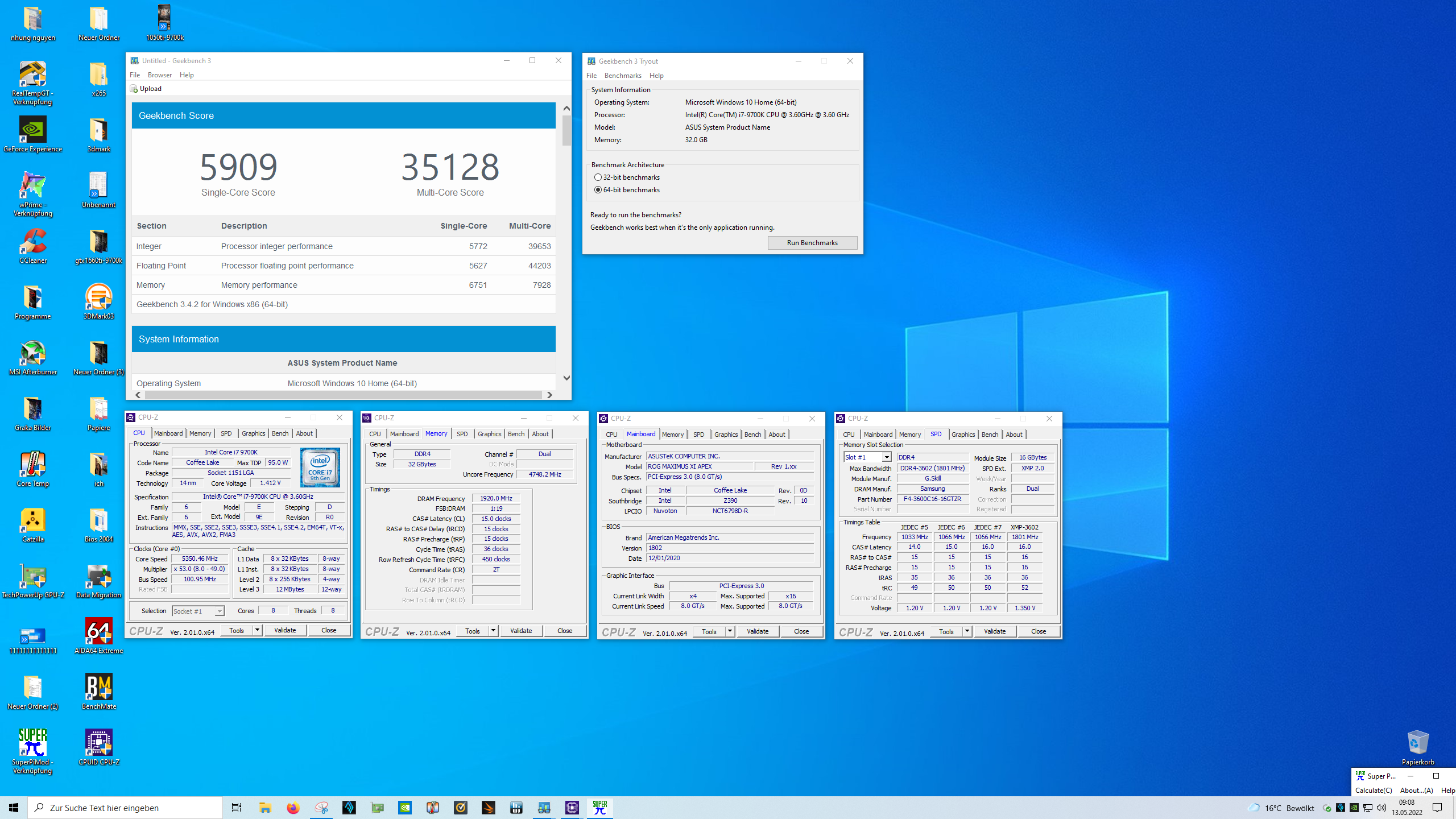The width and height of the screenshot is (1456, 819).
Task: Click the Snipping tool taskbar icon
Action: click(321, 808)
